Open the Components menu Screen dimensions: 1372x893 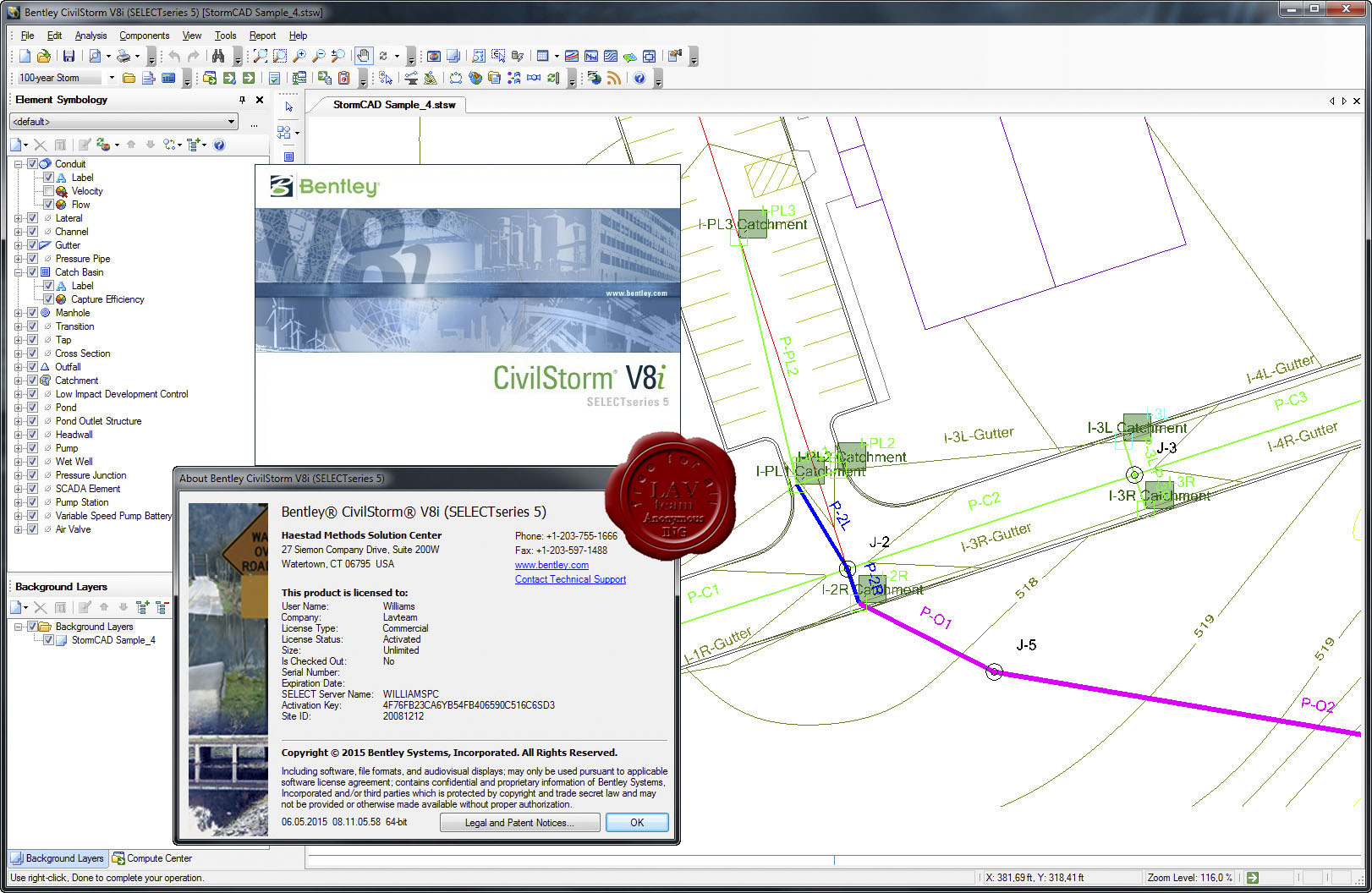(x=144, y=36)
